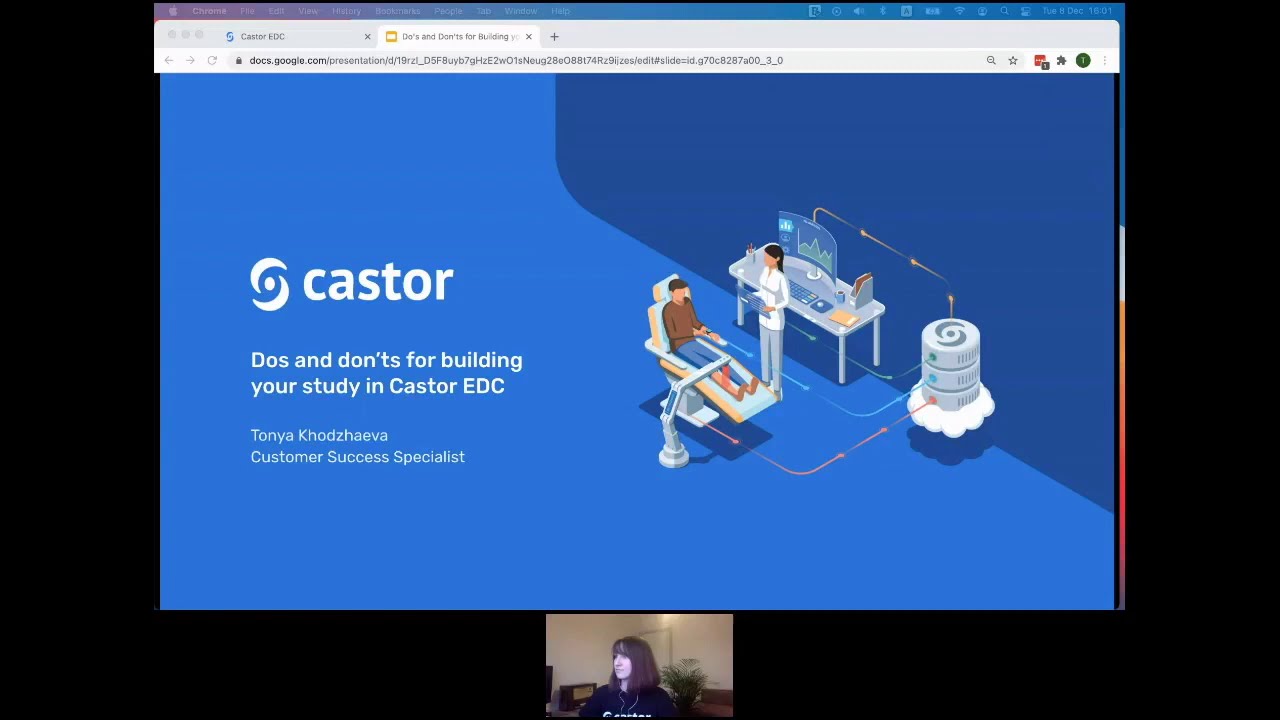1280x720 pixels.
Task: Click the slide title Dos and don'ts text
Action: [386, 373]
